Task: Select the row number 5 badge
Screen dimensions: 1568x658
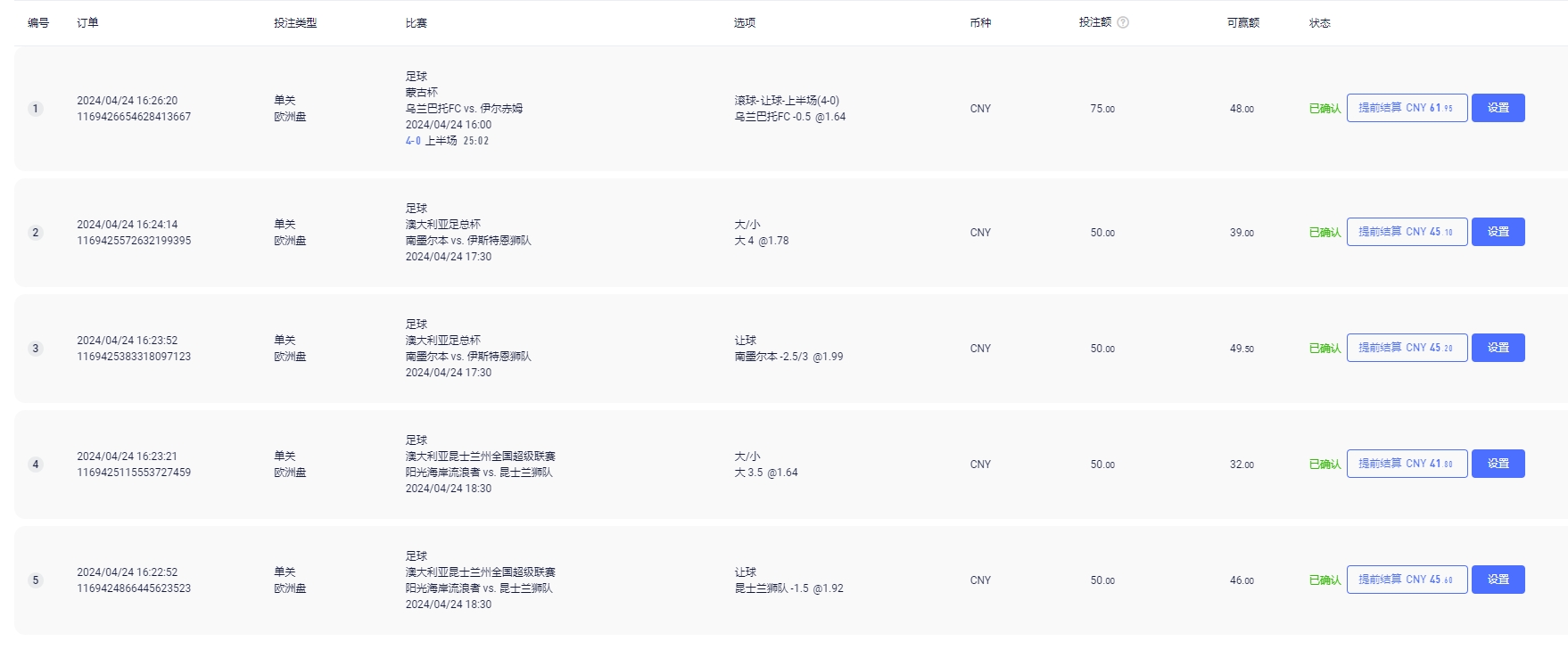Action: click(x=36, y=580)
